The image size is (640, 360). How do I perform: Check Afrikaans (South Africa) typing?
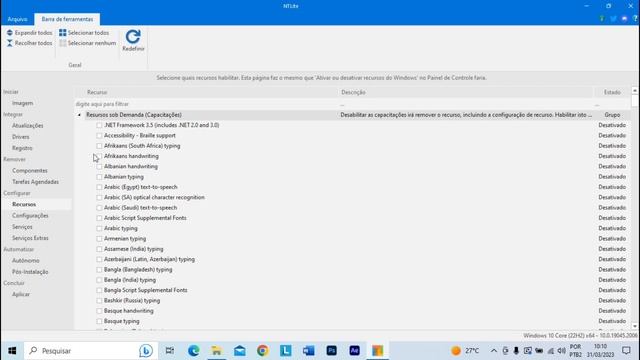click(x=99, y=146)
